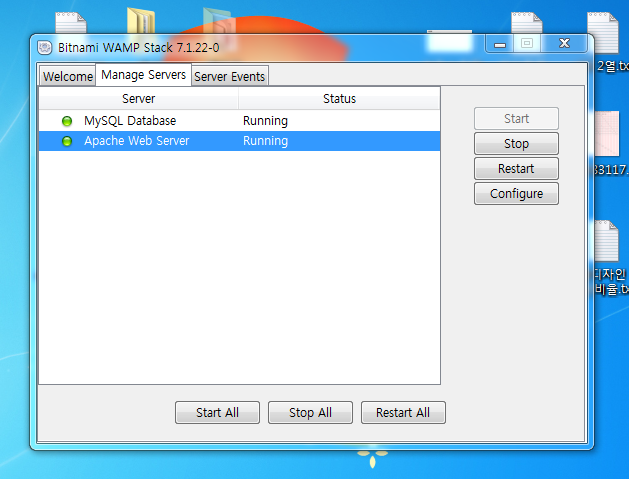
Task: Open Configure for selected server
Action: (516, 193)
